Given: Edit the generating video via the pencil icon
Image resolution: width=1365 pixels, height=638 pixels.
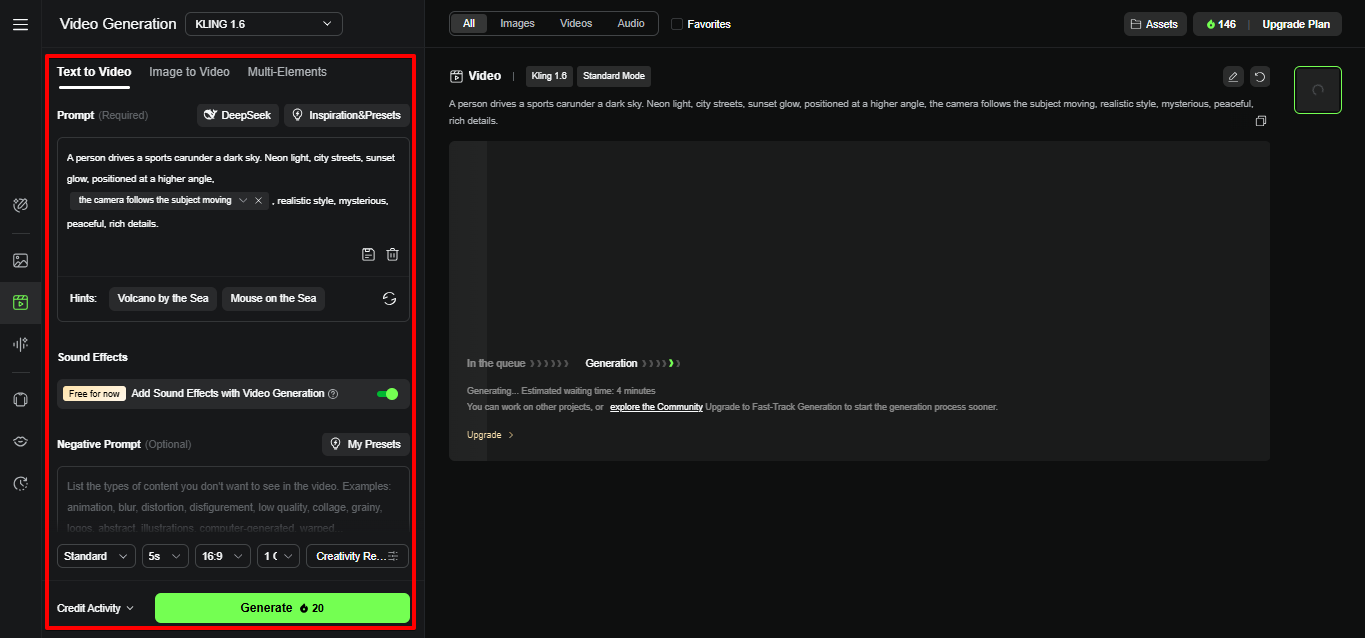Looking at the screenshot, I should (x=1233, y=76).
